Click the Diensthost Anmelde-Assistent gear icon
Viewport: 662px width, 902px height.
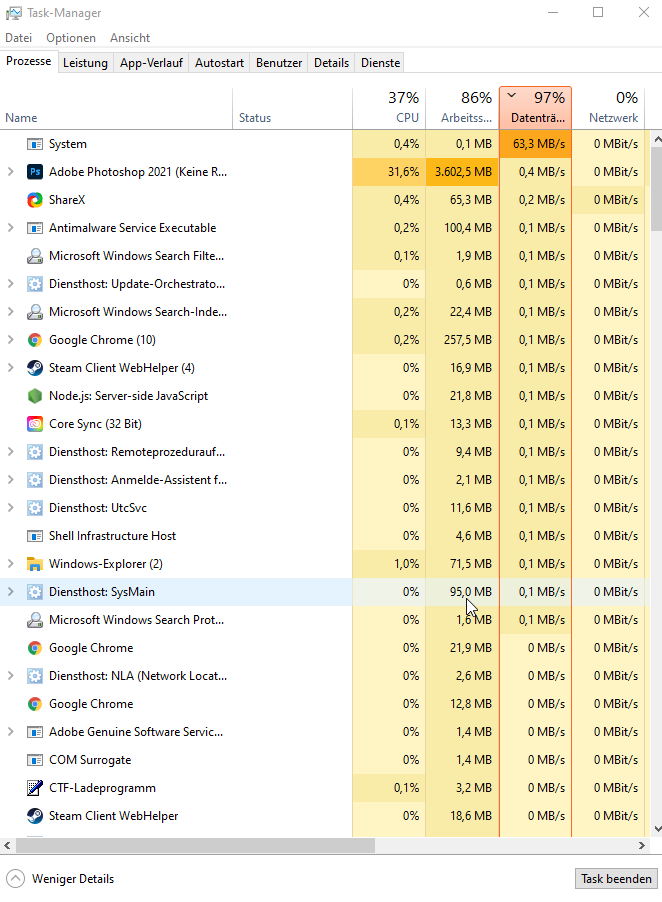[x=35, y=480]
